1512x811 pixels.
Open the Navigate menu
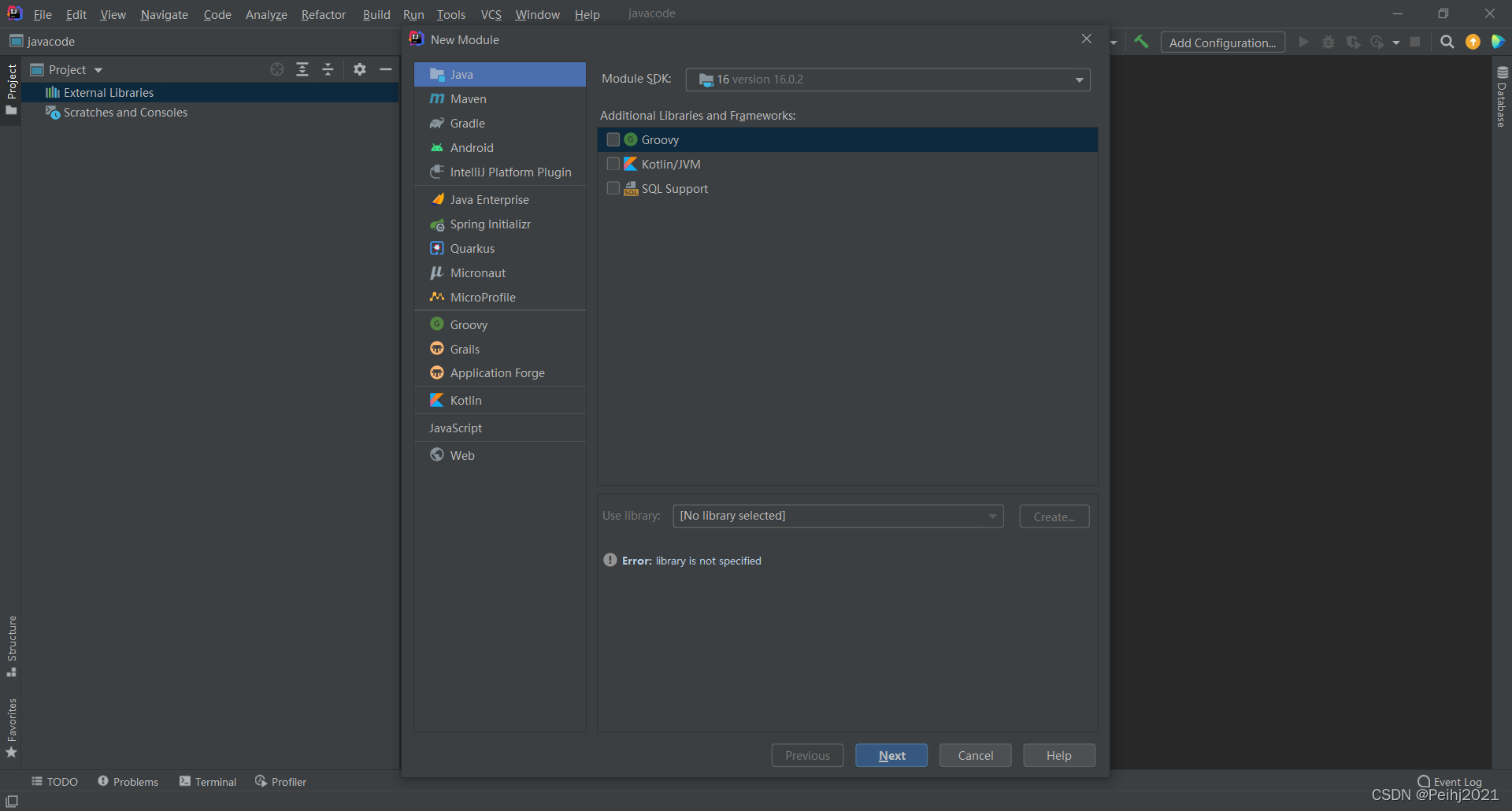click(164, 14)
